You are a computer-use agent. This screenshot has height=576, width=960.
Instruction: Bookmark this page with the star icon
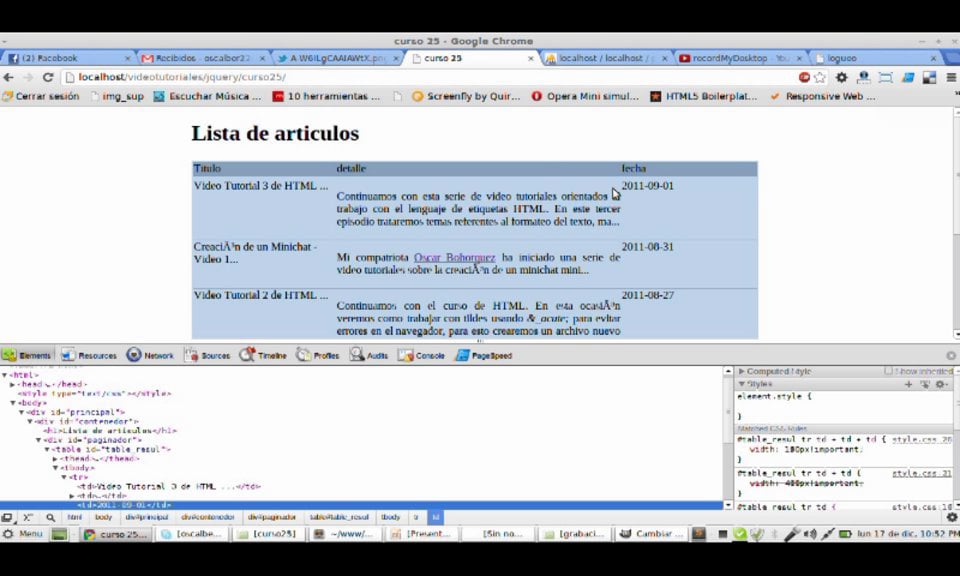tap(820, 77)
